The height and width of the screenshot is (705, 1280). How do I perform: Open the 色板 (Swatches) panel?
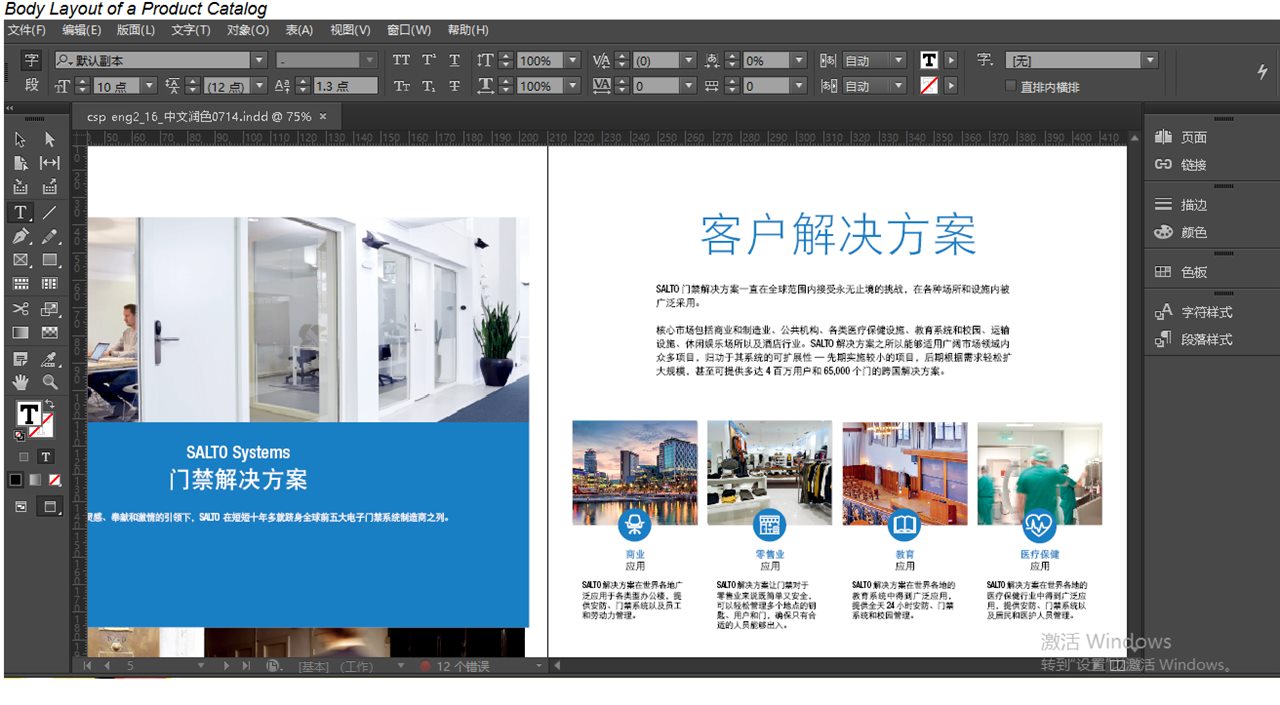(1181, 271)
